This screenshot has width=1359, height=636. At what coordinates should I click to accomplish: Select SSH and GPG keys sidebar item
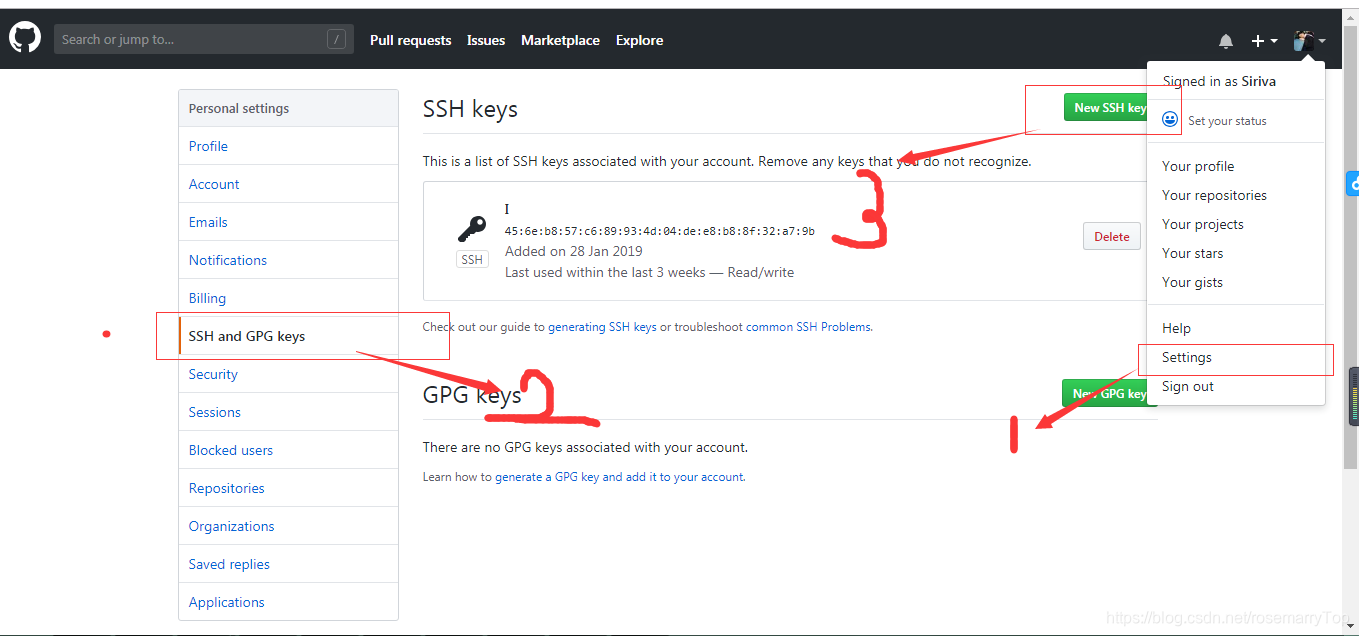click(288, 336)
